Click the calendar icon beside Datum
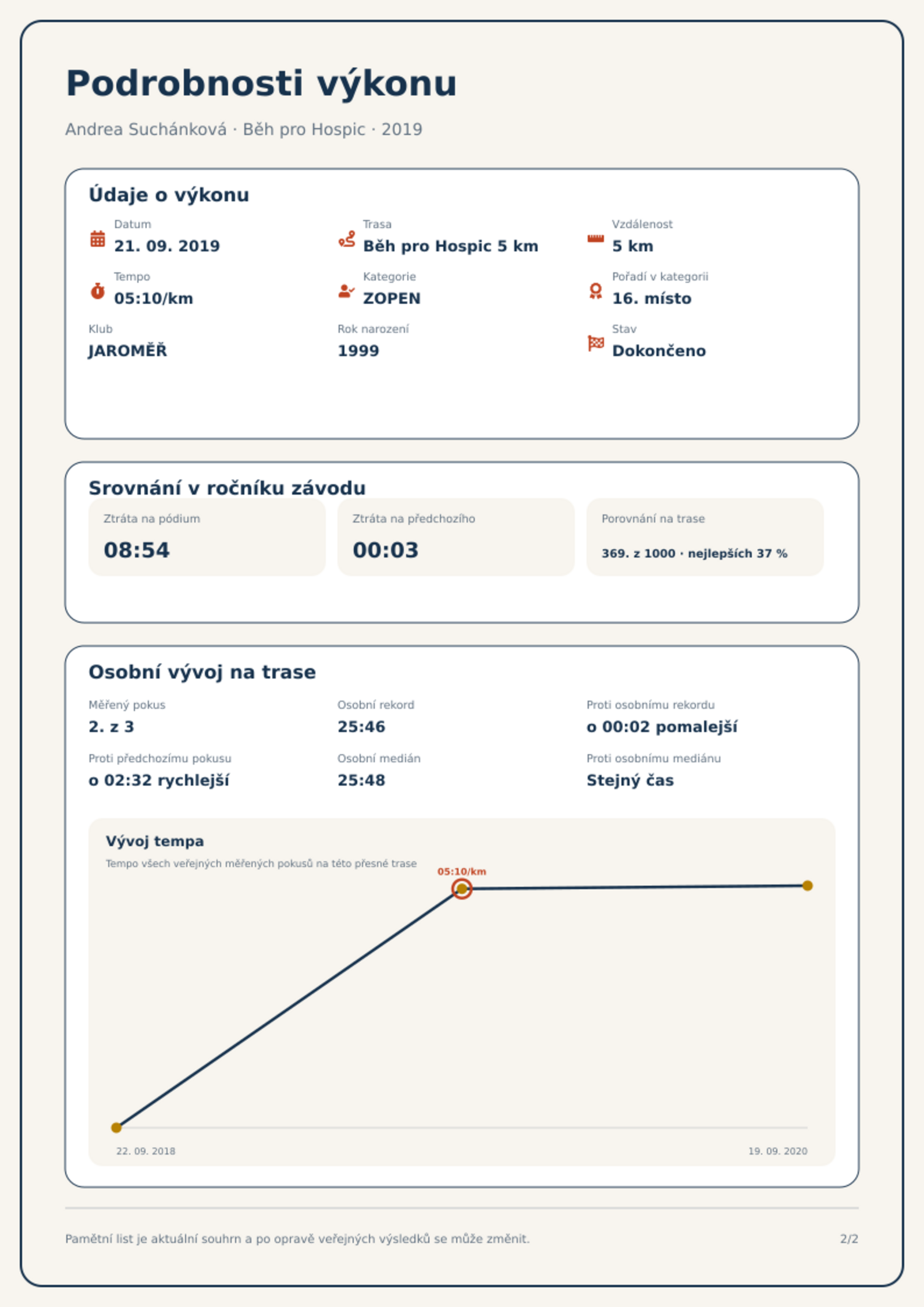 pos(98,239)
